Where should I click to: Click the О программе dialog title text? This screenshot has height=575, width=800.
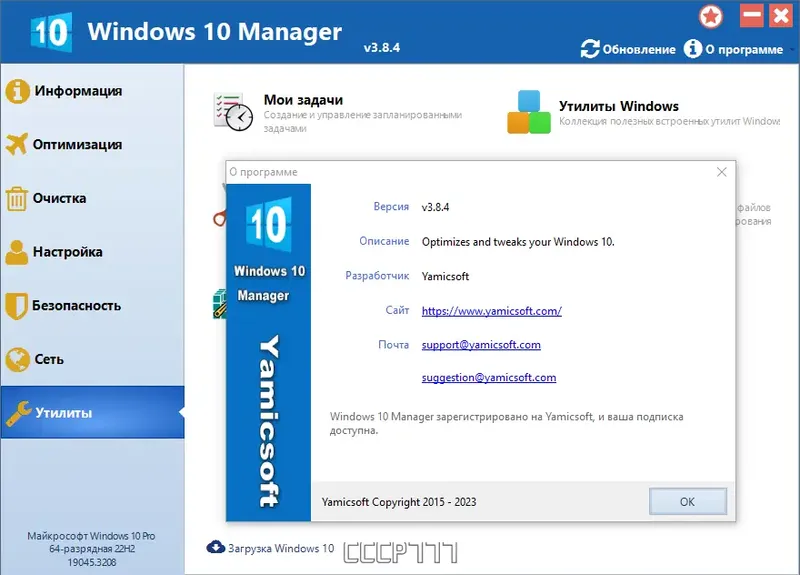pyautogui.click(x=263, y=172)
